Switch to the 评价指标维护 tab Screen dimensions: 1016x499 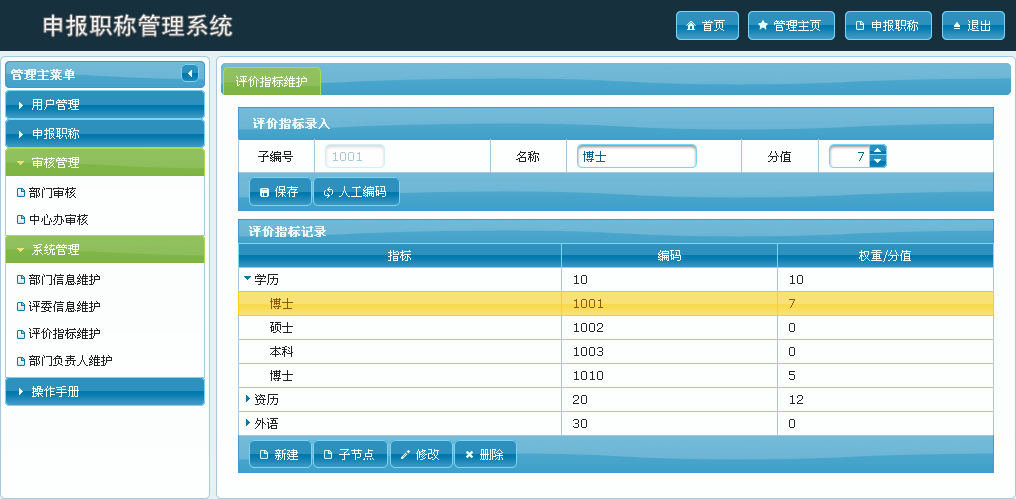click(x=271, y=82)
